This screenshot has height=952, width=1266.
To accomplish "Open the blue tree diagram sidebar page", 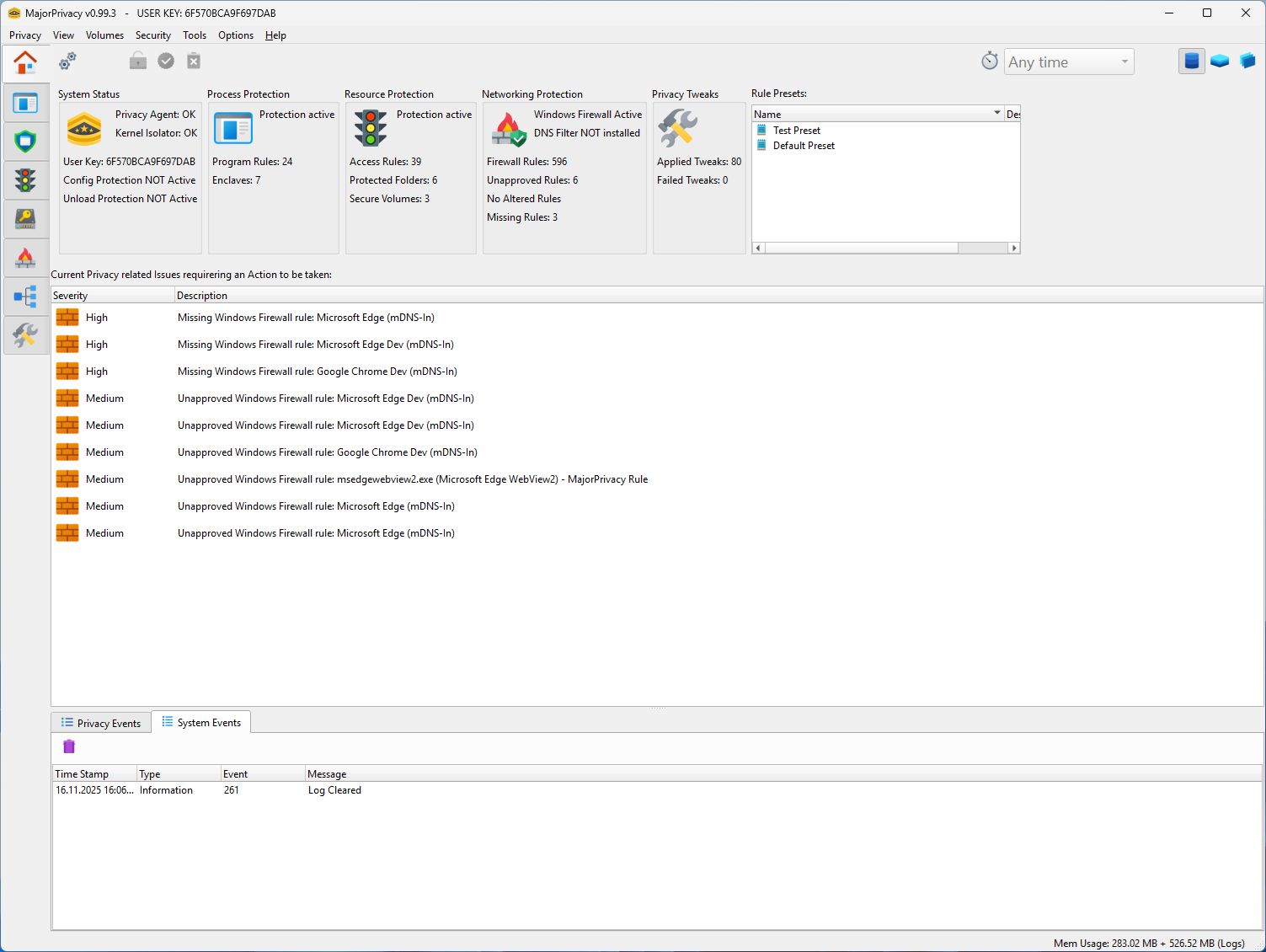I will point(25,297).
